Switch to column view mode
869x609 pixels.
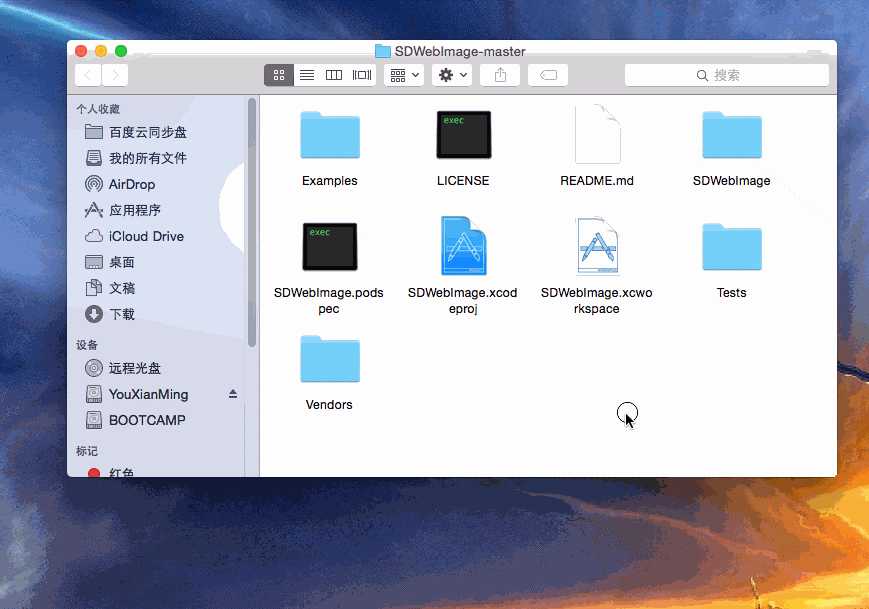click(x=334, y=75)
